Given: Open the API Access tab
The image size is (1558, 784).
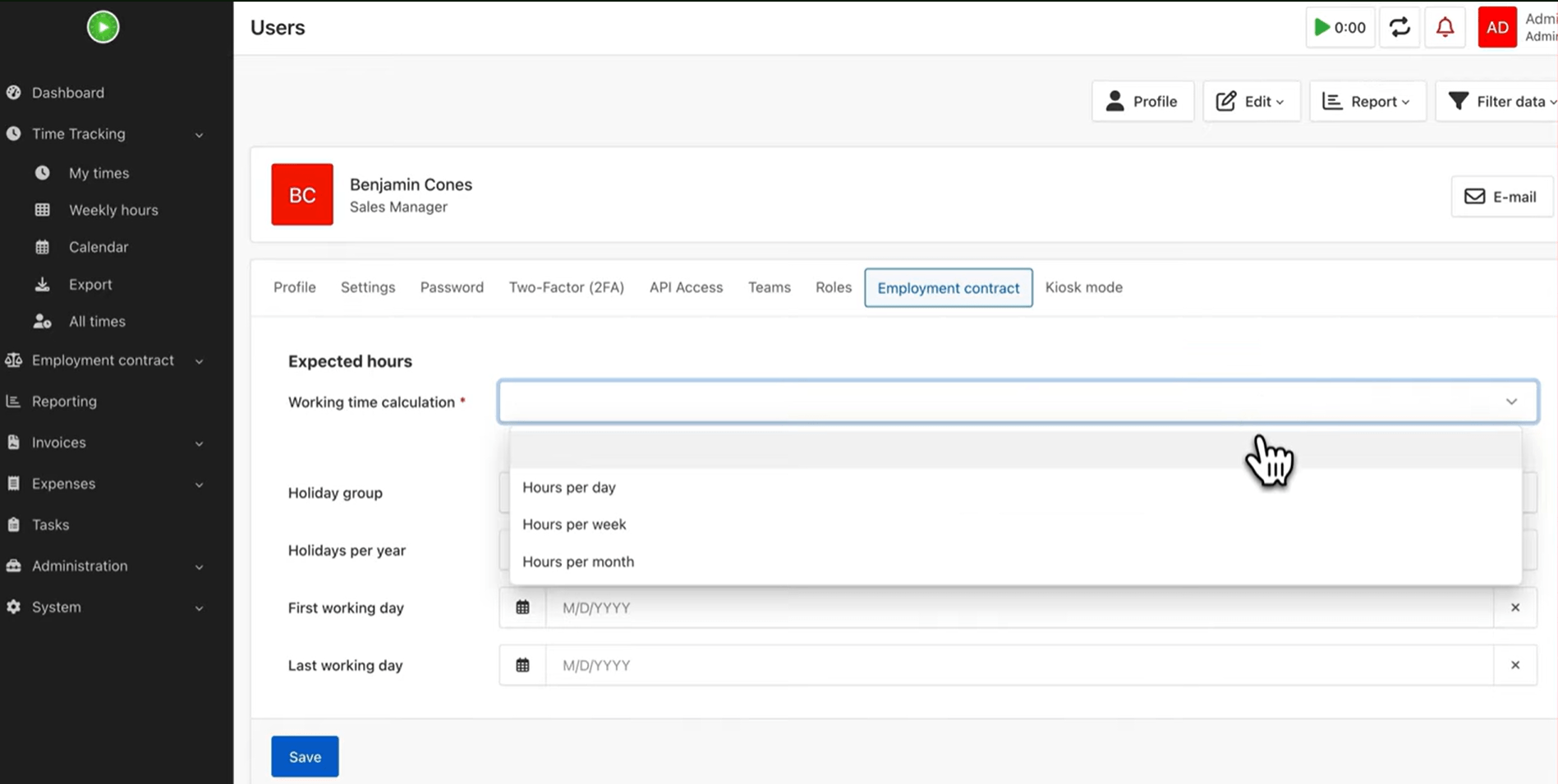Looking at the screenshot, I should pos(686,287).
